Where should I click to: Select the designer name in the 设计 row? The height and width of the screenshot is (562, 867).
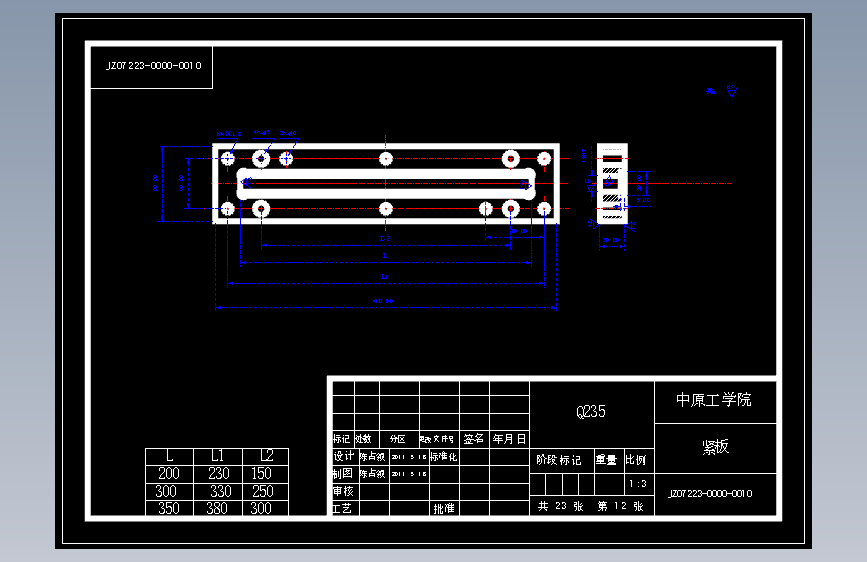pos(373,456)
